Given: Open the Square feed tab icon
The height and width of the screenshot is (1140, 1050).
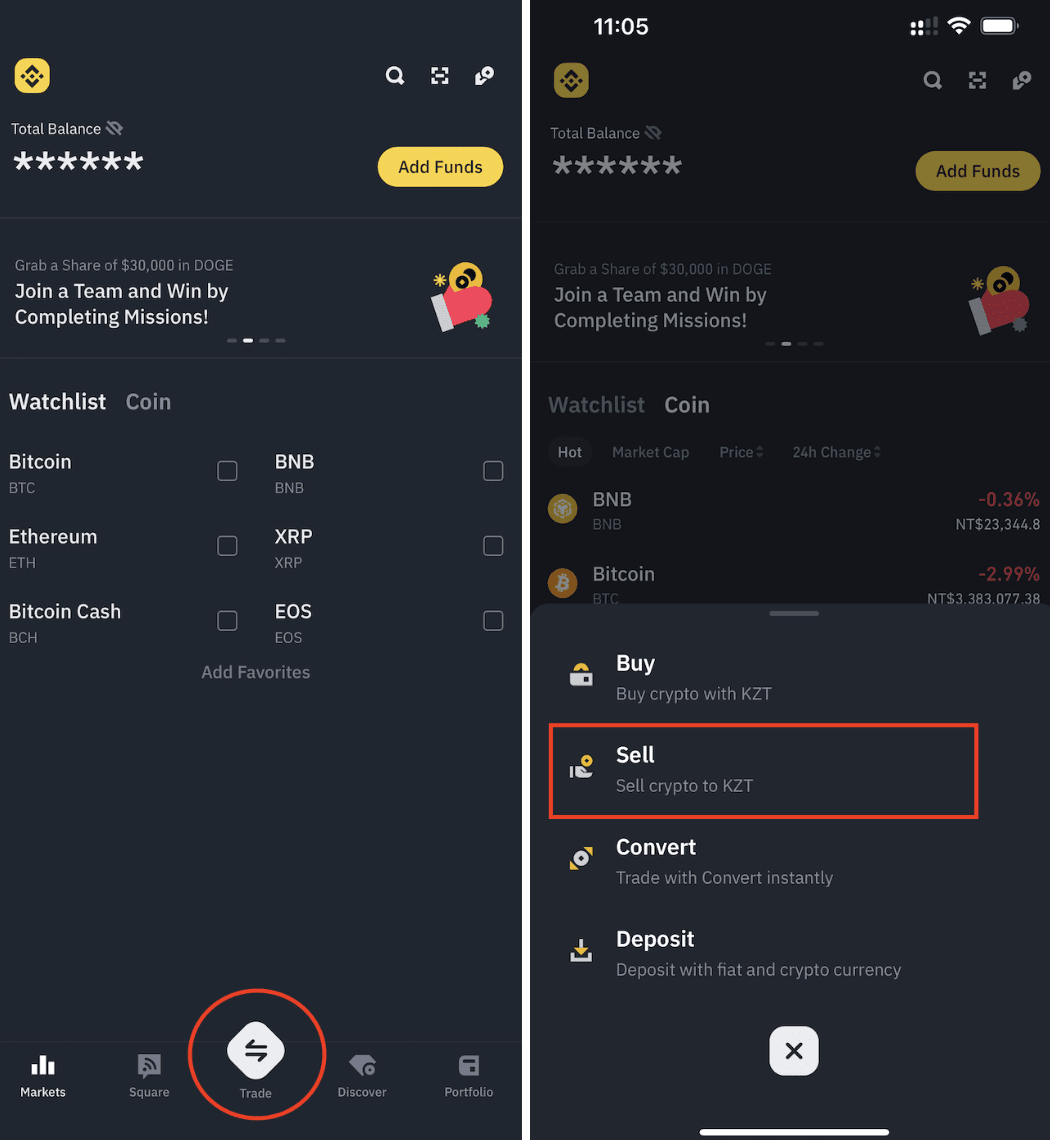Looking at the screenshot, I should (149, 1066).
